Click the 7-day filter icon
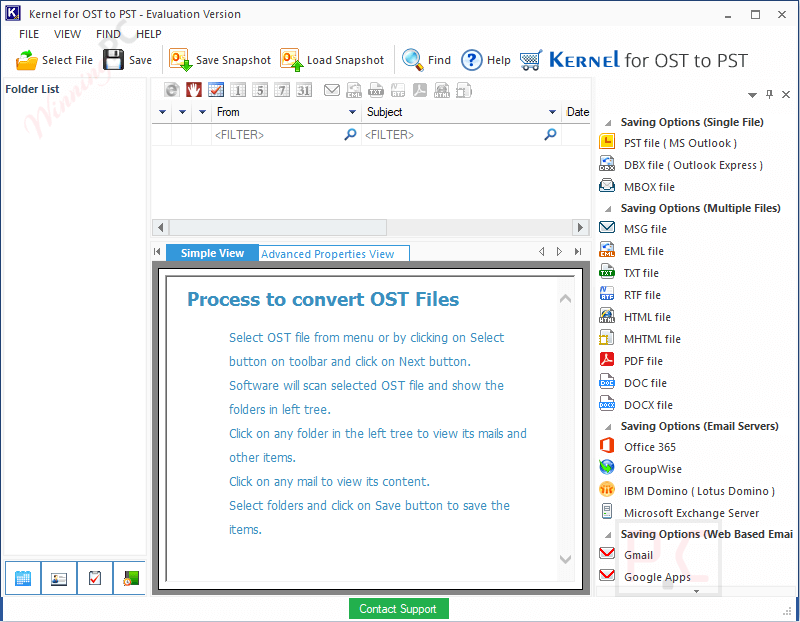800x622 pixels. [282, 90]
